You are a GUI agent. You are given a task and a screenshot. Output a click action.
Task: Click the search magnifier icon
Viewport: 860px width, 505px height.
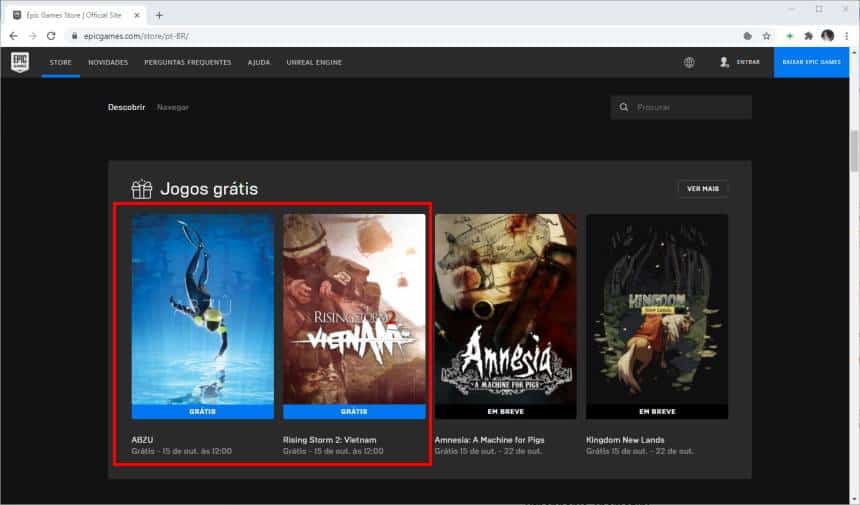[x=624, y=107]
